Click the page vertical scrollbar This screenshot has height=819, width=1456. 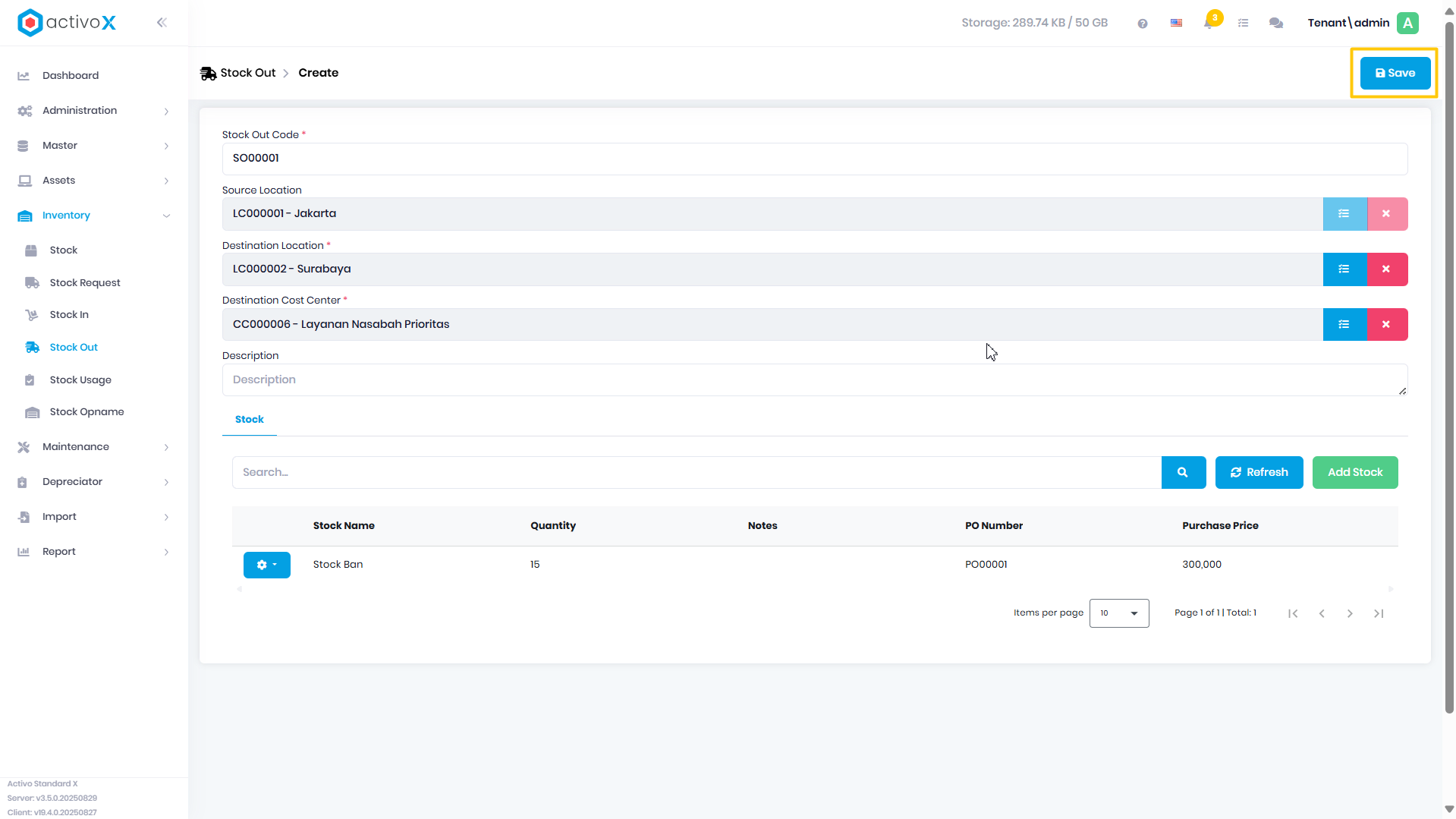point(1449,368)
